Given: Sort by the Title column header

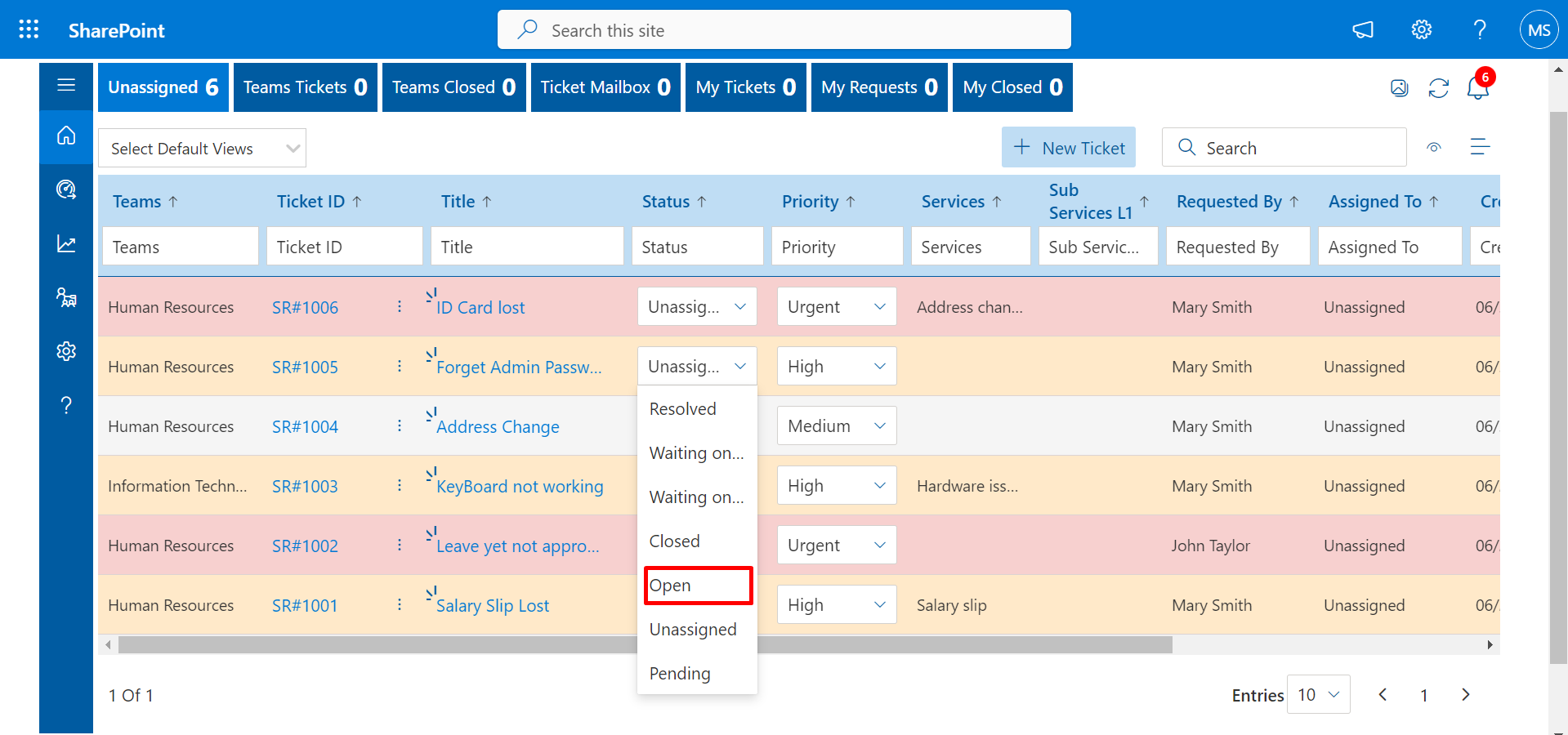Looking at the screenshot, I should coord(467,202).
